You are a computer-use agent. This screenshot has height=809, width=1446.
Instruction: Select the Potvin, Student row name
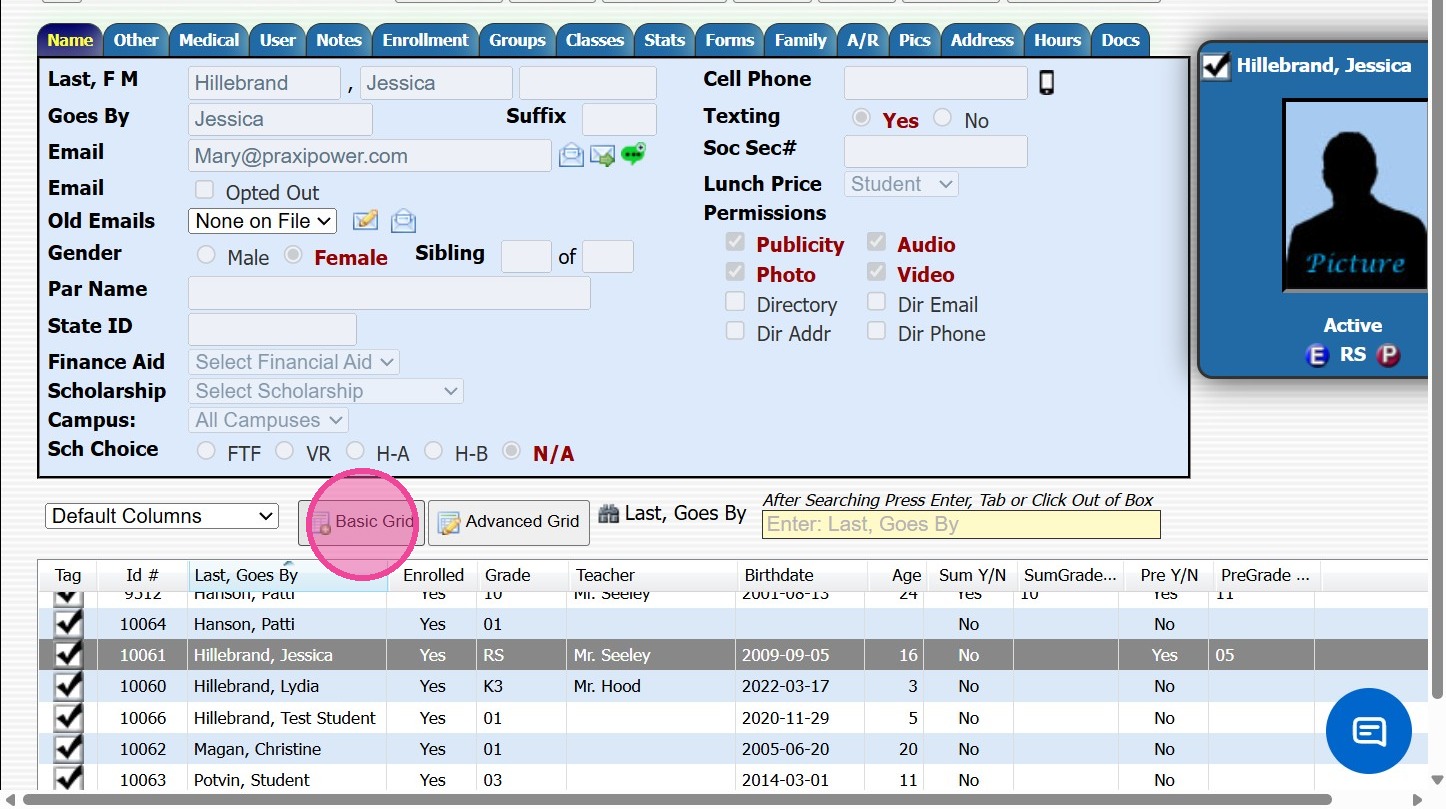point(252,780)
